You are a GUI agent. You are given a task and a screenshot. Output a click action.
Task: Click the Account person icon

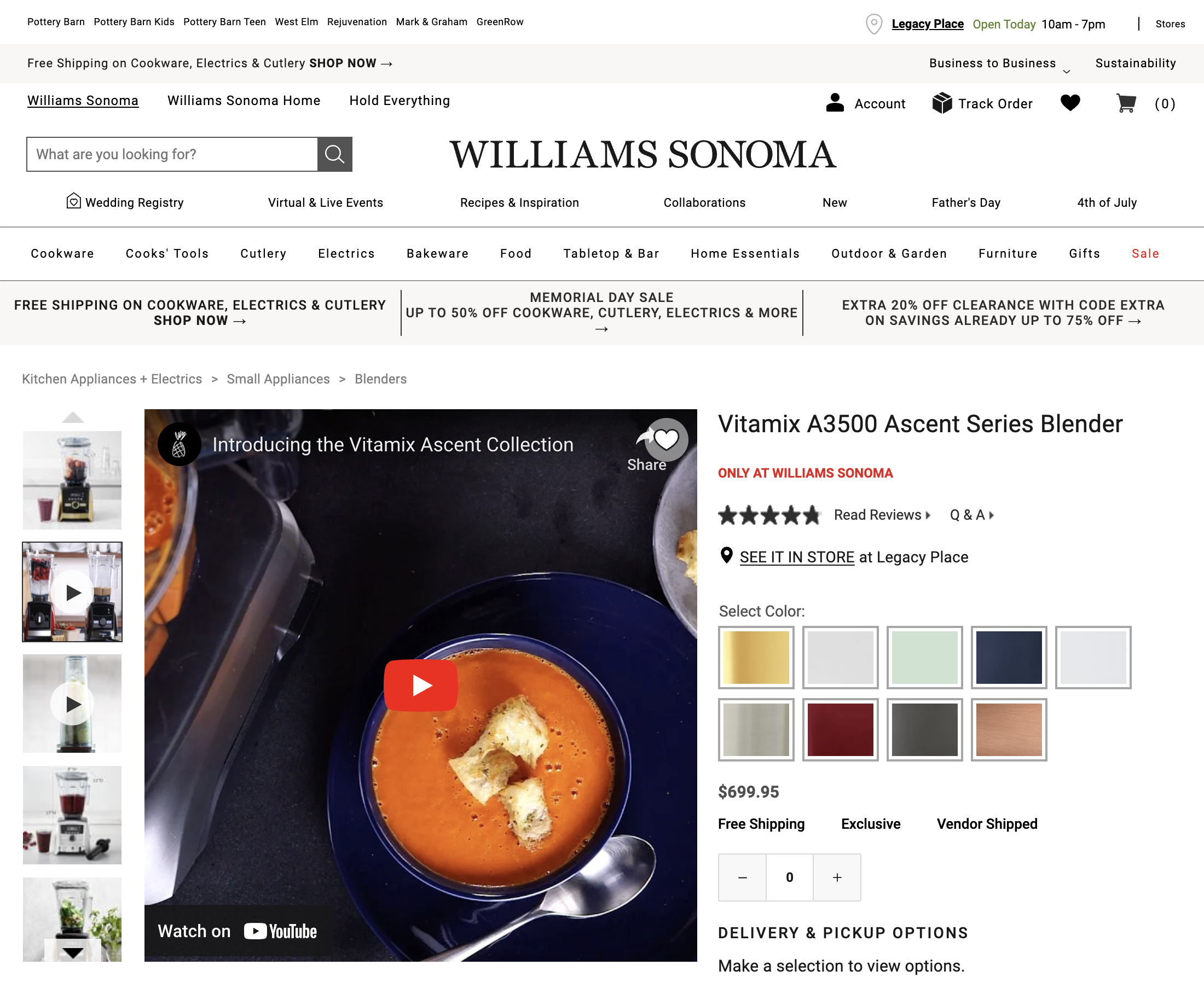(x=835, y=102)
